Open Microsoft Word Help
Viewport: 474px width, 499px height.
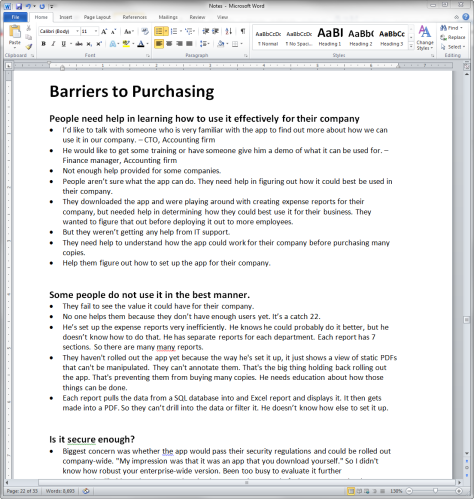(466, 17)
